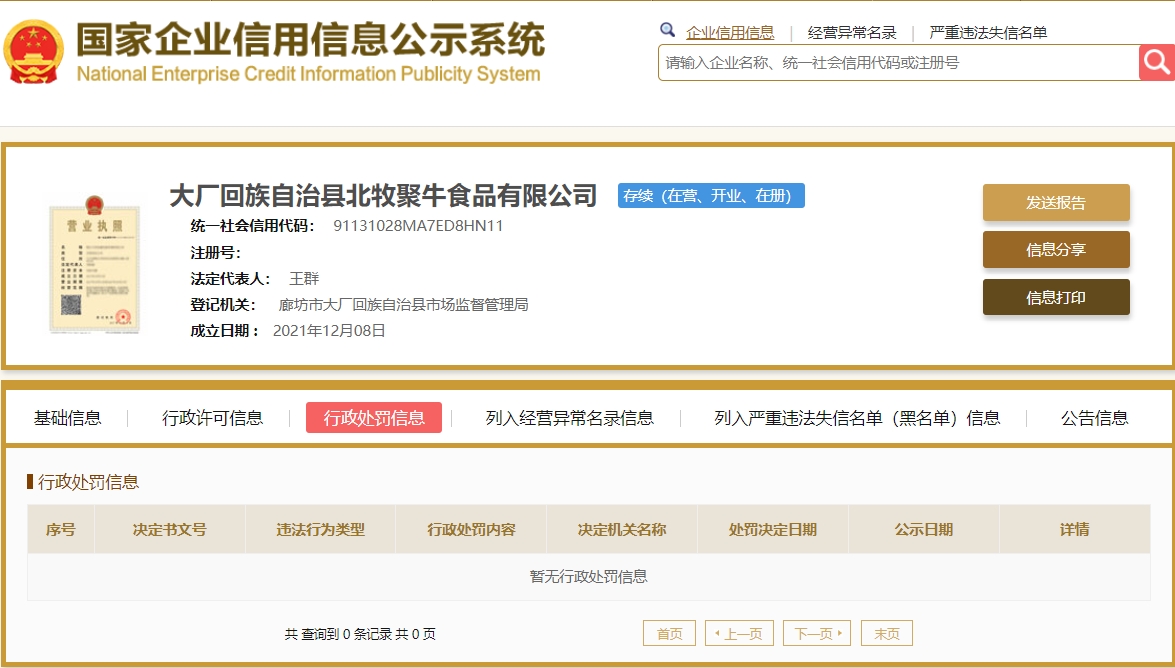
Task: Go to 首页 first page
Action: click(x=669, y=634)
